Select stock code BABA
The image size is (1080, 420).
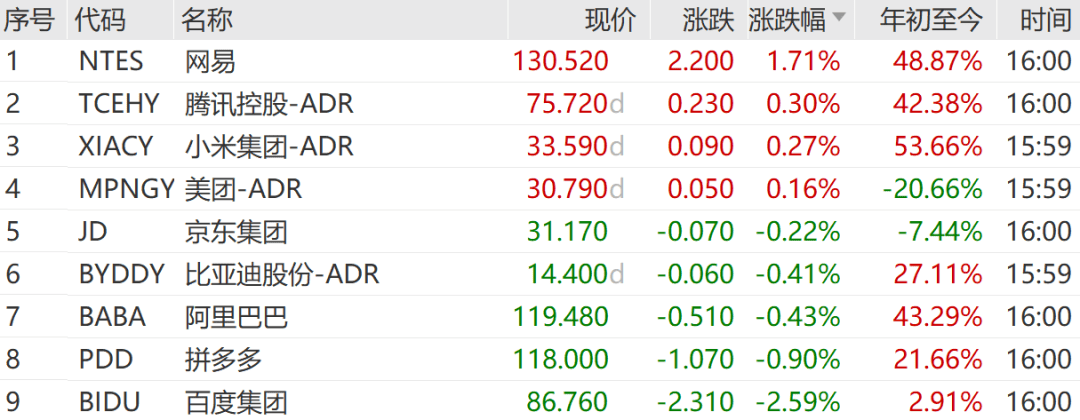click(x=113, y=317)
